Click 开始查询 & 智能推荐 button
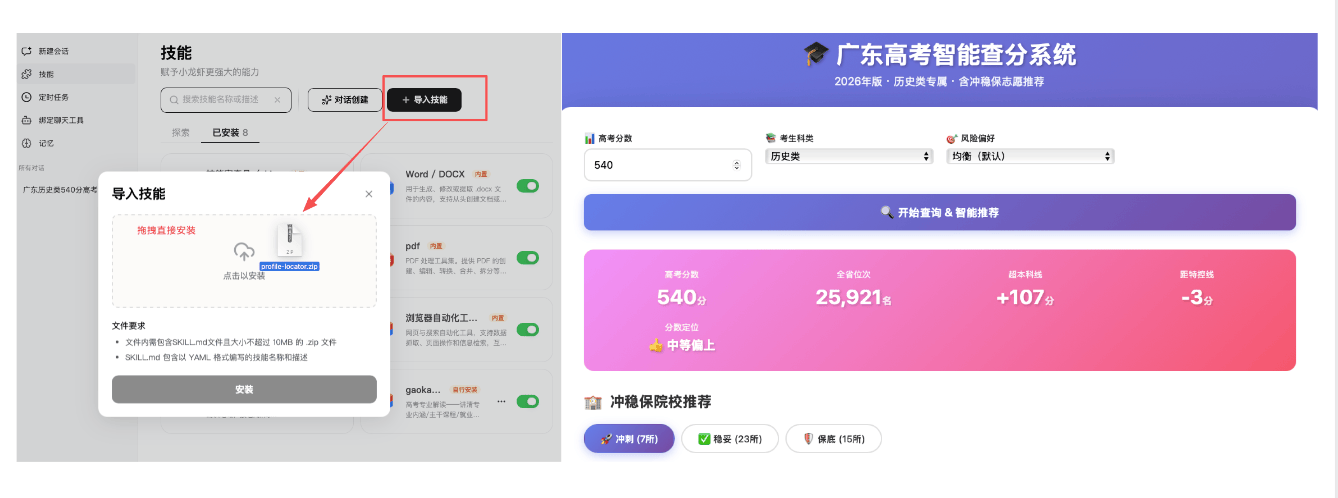 tap(940, 212)
